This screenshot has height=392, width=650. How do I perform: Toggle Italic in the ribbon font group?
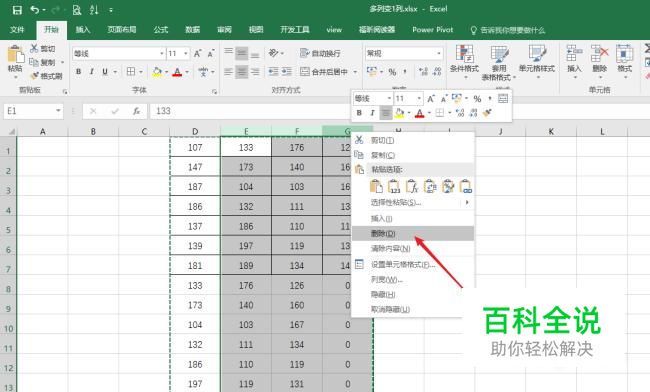click(x=92, y=72)
